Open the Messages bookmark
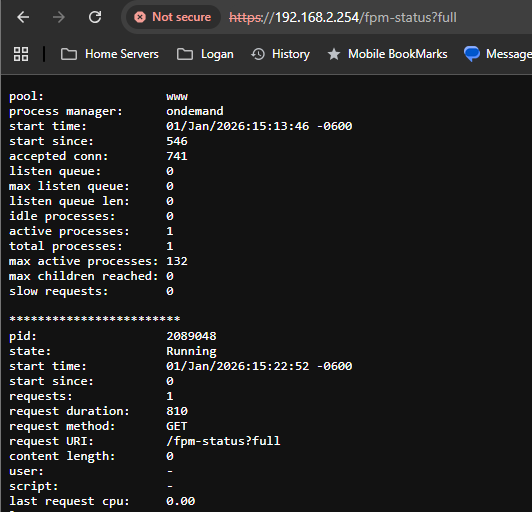 coord(497,54)
